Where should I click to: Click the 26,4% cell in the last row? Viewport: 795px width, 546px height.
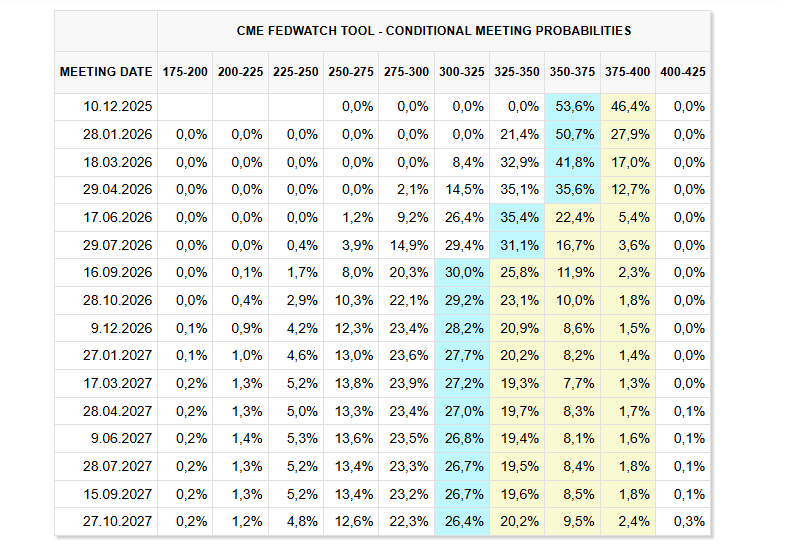coord(463,521)
